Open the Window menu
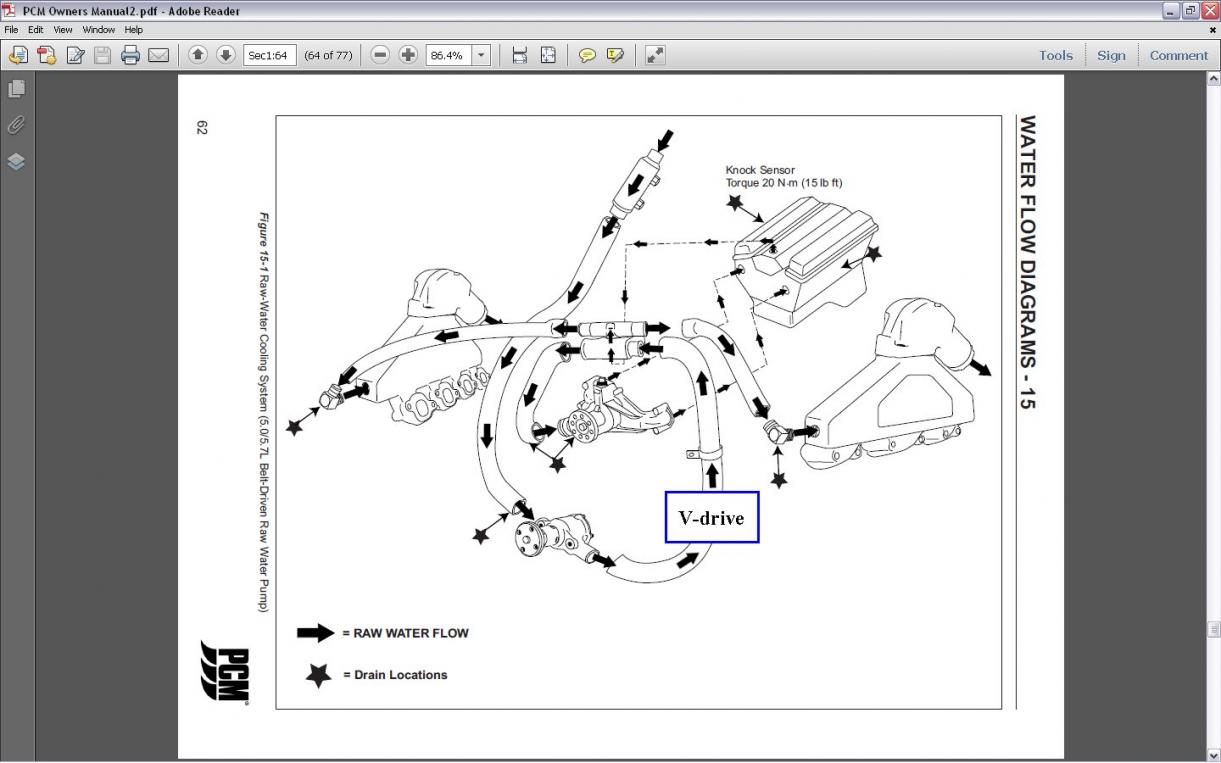The width and height of the screenshot is (1221, 763). coord(99,29)
